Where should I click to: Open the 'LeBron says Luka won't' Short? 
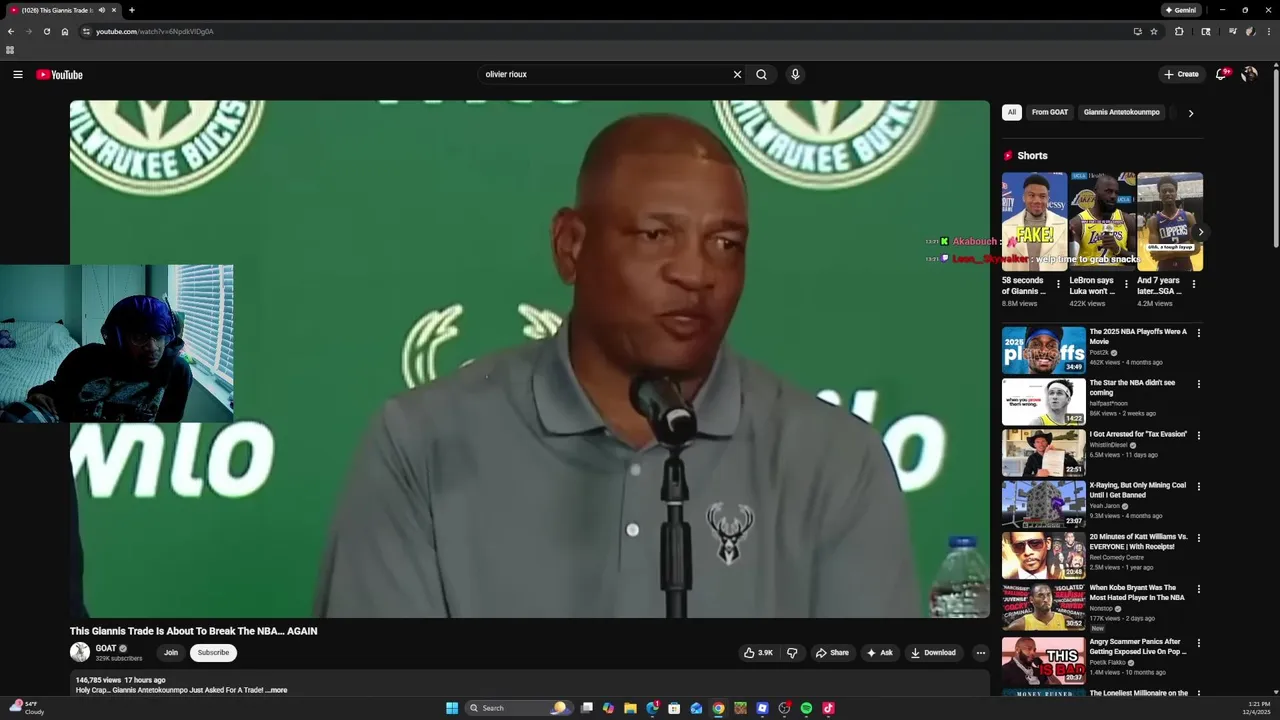pos(1102,222)
